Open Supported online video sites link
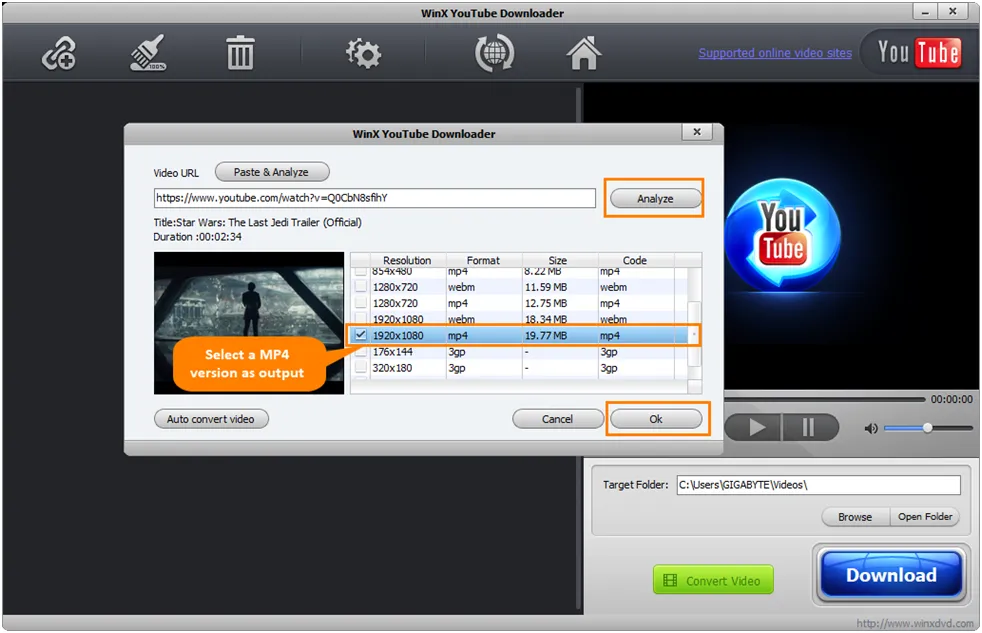982x633 pixels. pyautogui.click(x=774, y=52)
